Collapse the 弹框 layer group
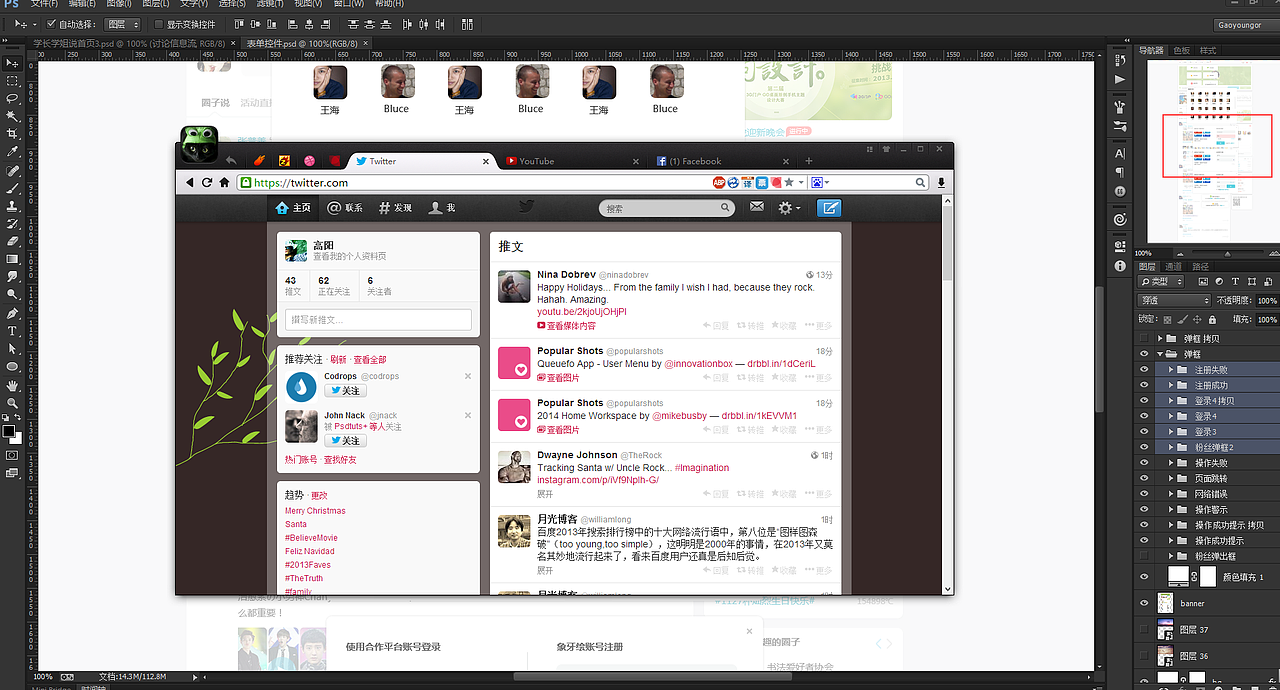 [1160, 354]
